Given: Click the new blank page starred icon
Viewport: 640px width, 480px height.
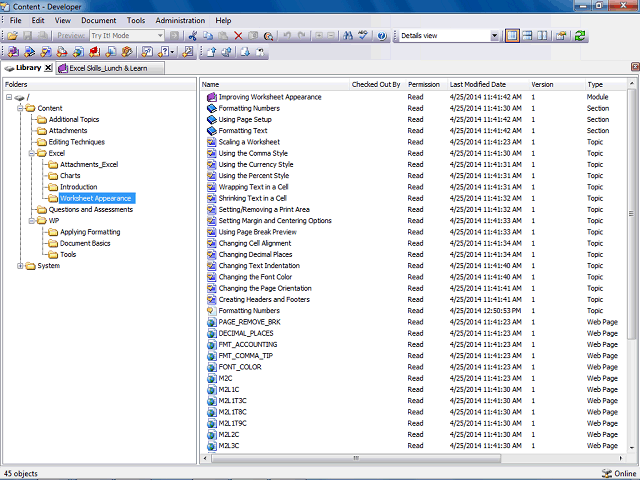Looking at the screenshot, I should pos(111,52).
